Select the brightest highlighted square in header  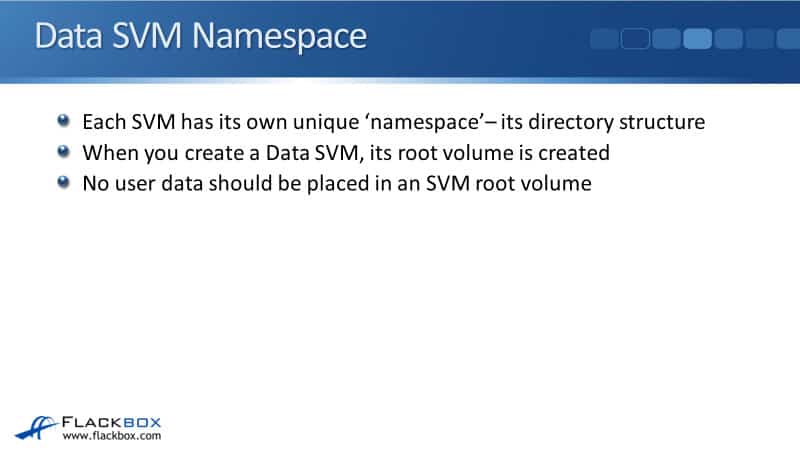[x=697, y=39]
